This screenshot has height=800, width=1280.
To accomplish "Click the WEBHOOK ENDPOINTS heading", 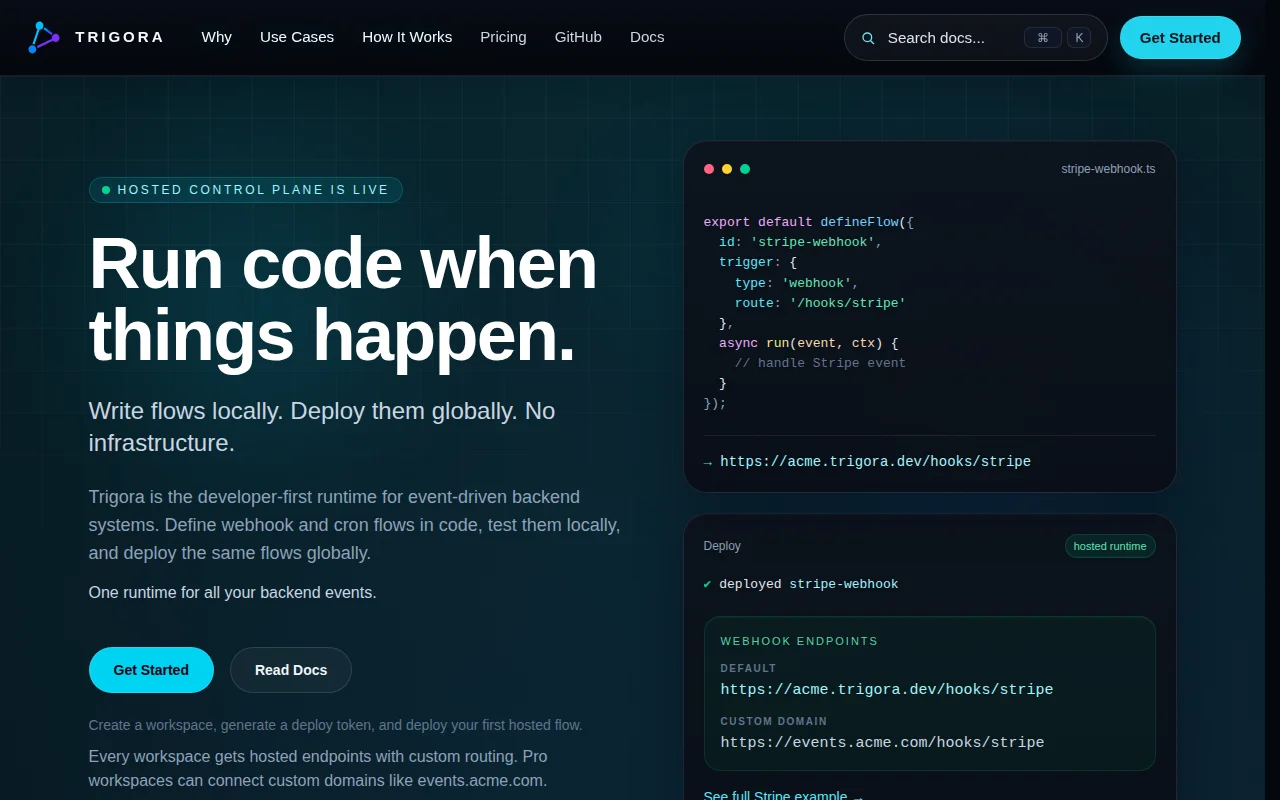I will pyautogui.click(x=799, y=641).
